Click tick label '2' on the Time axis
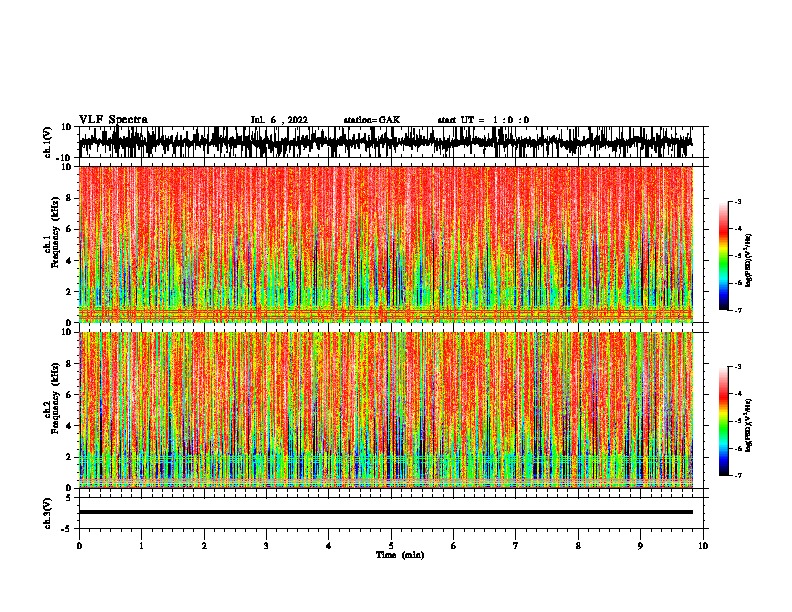Screen dimensions: 792x612 (204, 546)
